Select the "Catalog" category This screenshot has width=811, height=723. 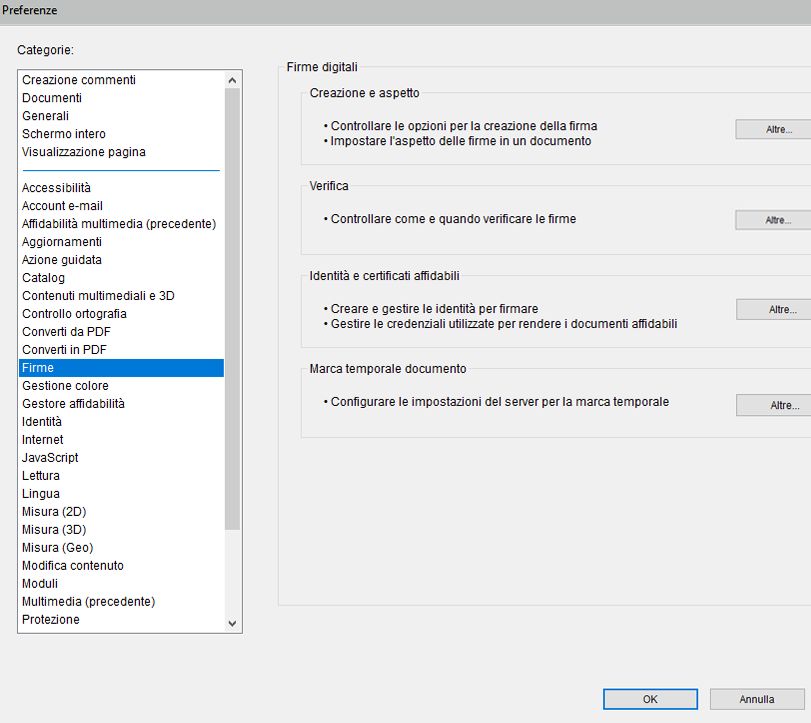(x=43, y=277)
